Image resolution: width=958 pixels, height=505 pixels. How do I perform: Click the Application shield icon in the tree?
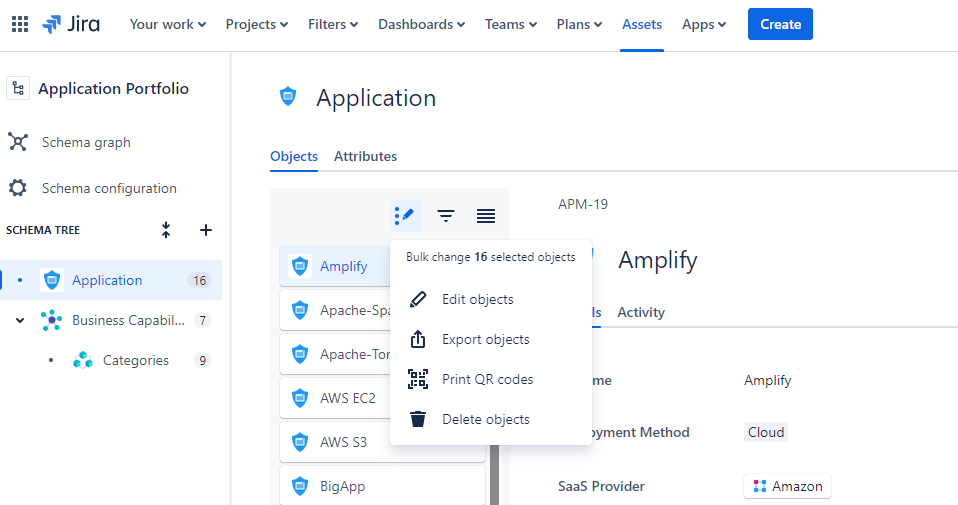tap(52, 280)
